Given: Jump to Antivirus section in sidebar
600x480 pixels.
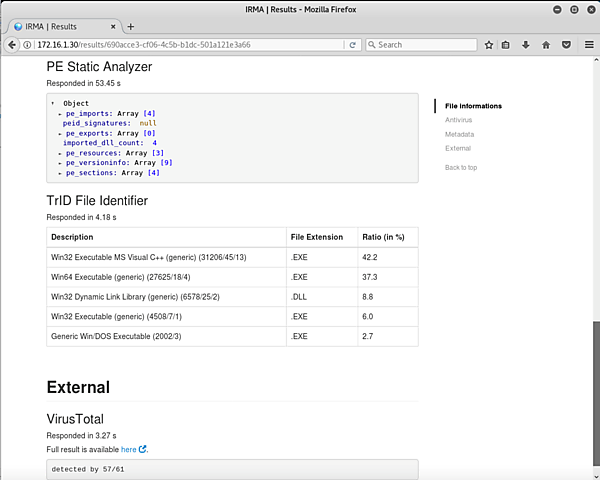Looking at the screenshot, I should point(458,120).
